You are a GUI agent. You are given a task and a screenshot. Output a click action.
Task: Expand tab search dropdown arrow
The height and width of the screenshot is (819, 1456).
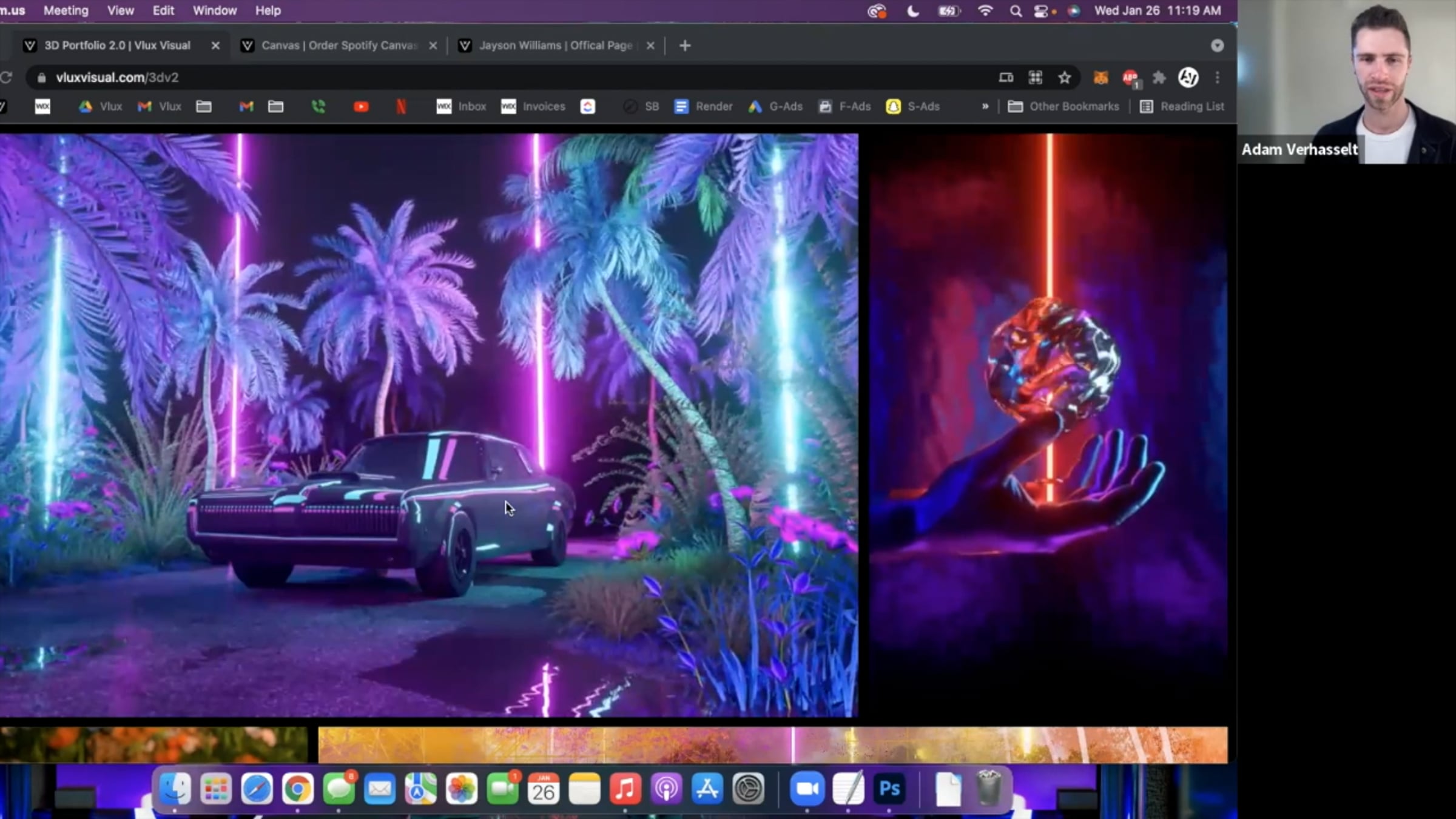(1217, 45)
